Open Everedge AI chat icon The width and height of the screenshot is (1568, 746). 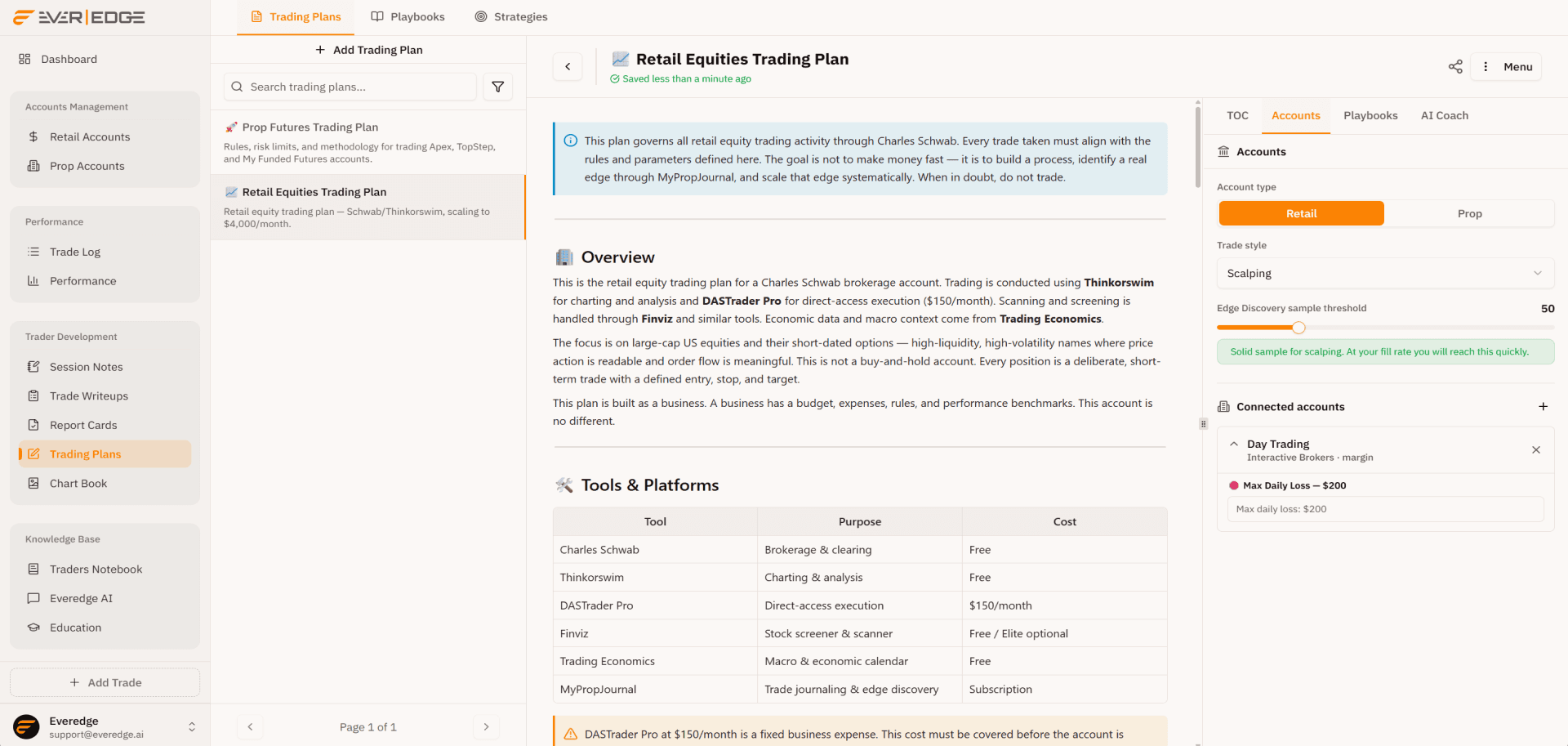pos(33,598)
